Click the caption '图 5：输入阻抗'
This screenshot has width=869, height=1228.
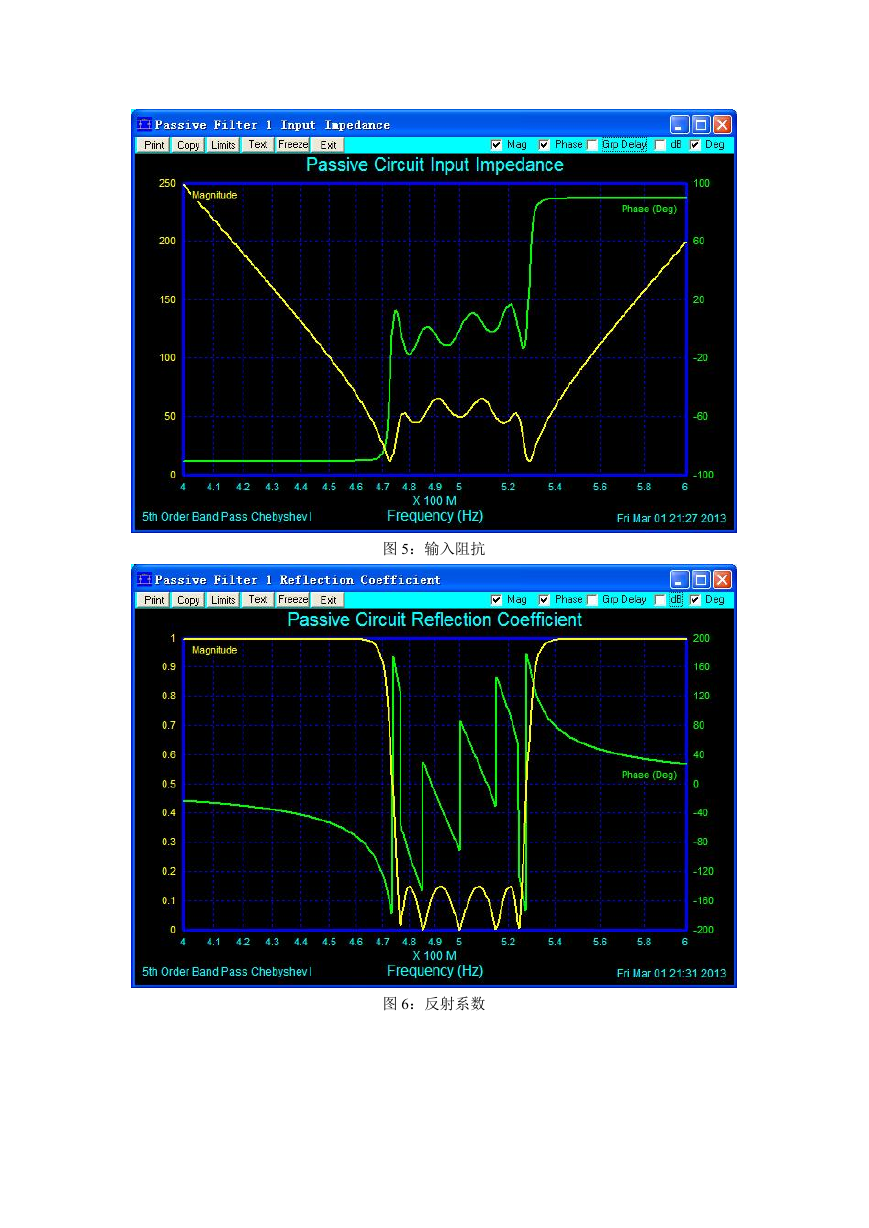click(x=434, y=549)
